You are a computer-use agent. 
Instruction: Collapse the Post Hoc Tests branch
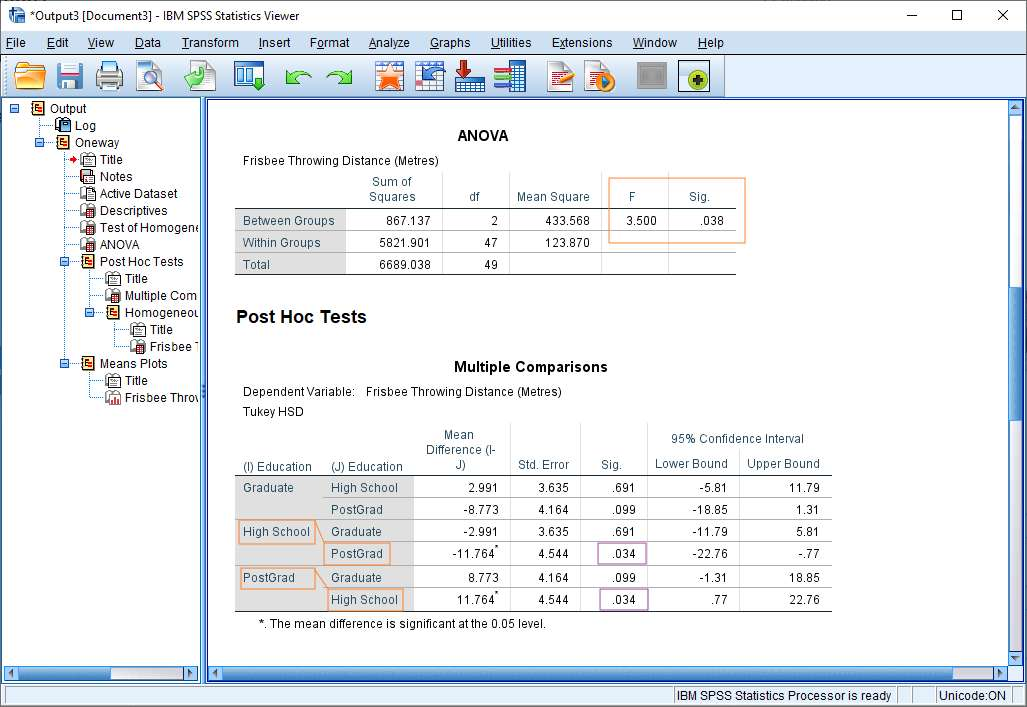tap(65, 261)
